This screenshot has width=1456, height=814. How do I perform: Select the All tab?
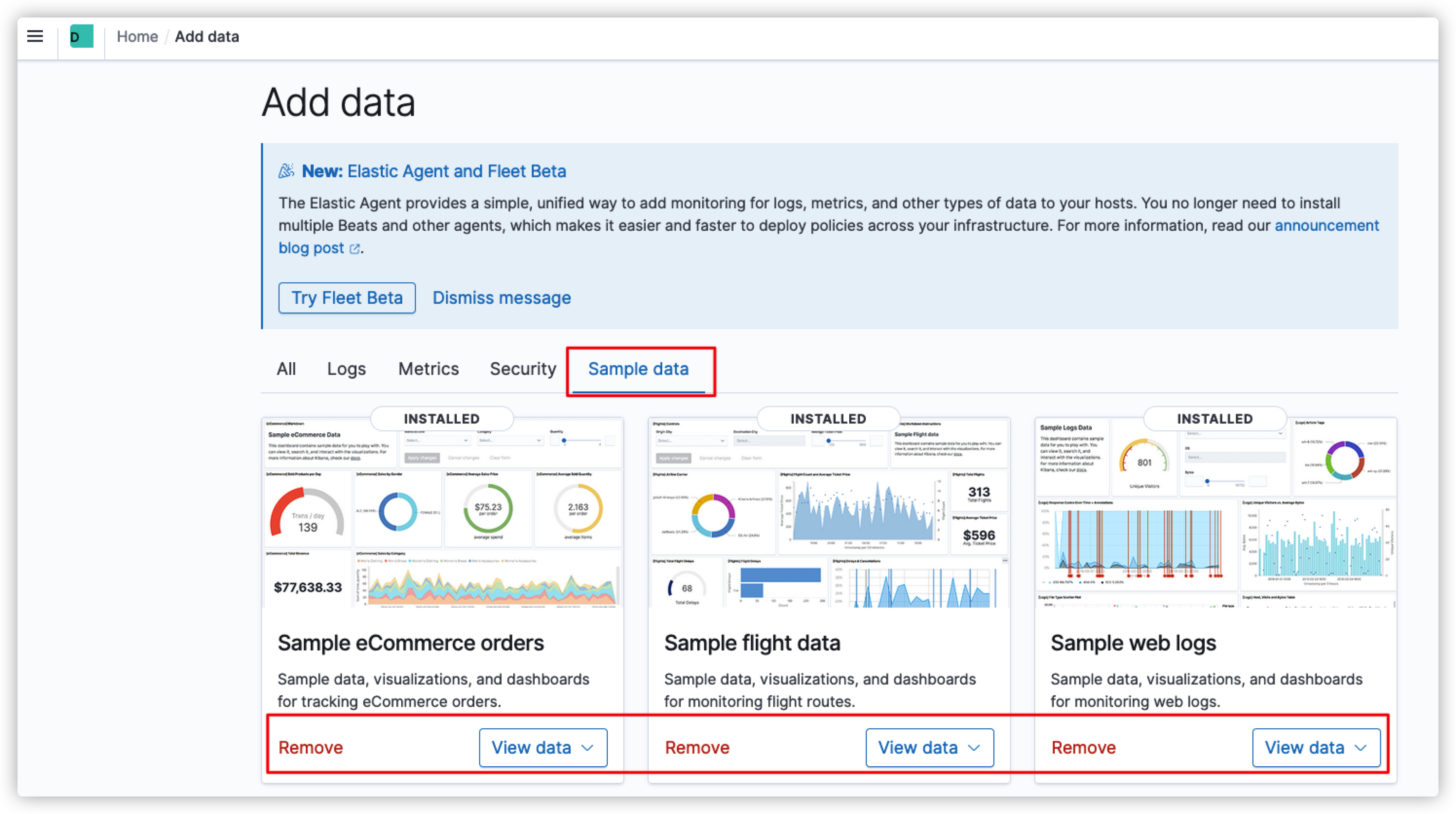tap(286, 369)
